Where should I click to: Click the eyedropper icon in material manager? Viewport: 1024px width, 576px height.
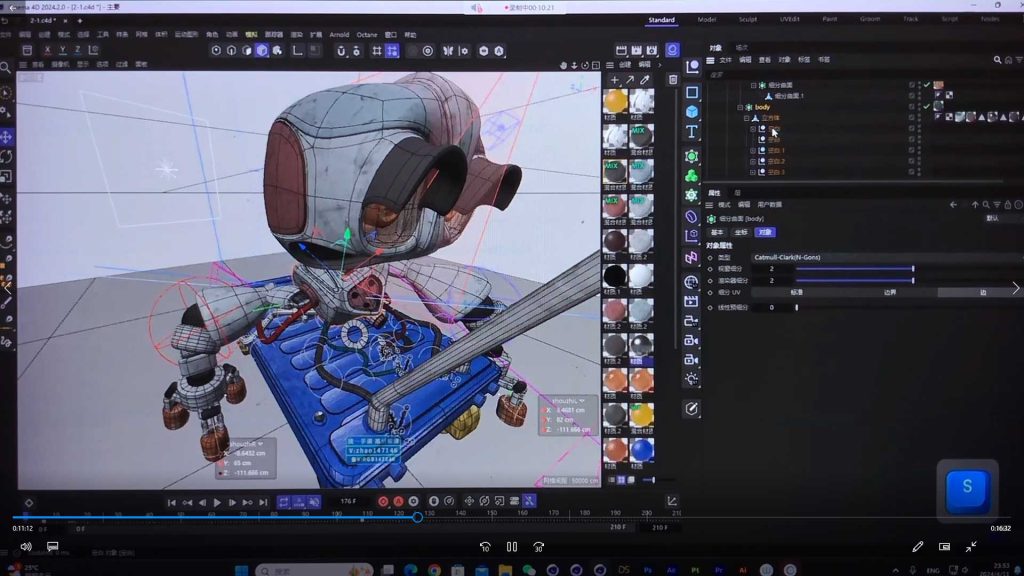[x=644, y=80]
